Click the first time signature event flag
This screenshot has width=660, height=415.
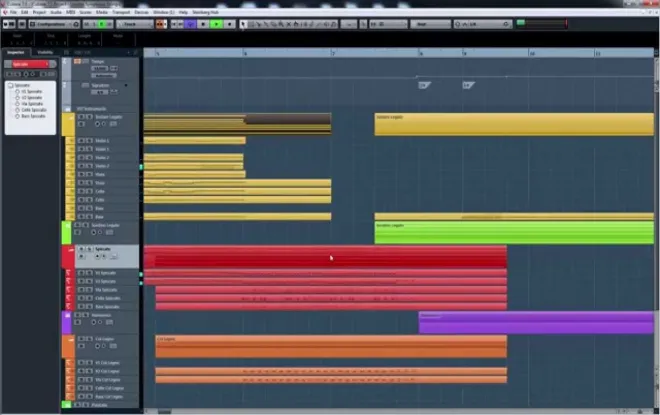(x=424, y=85)
